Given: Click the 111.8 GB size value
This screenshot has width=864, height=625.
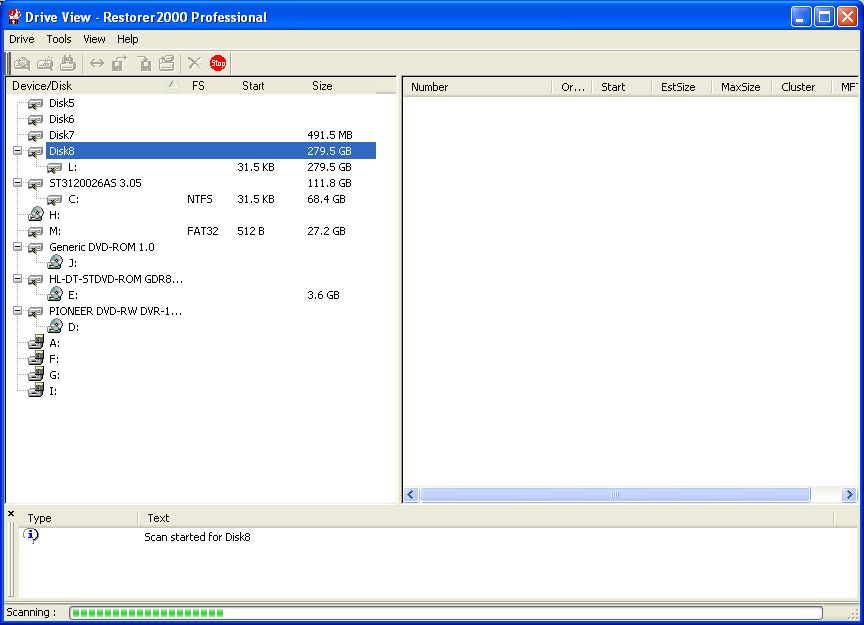Looking at the screenshot, I should pyautogui.click(x=329, y=184).
